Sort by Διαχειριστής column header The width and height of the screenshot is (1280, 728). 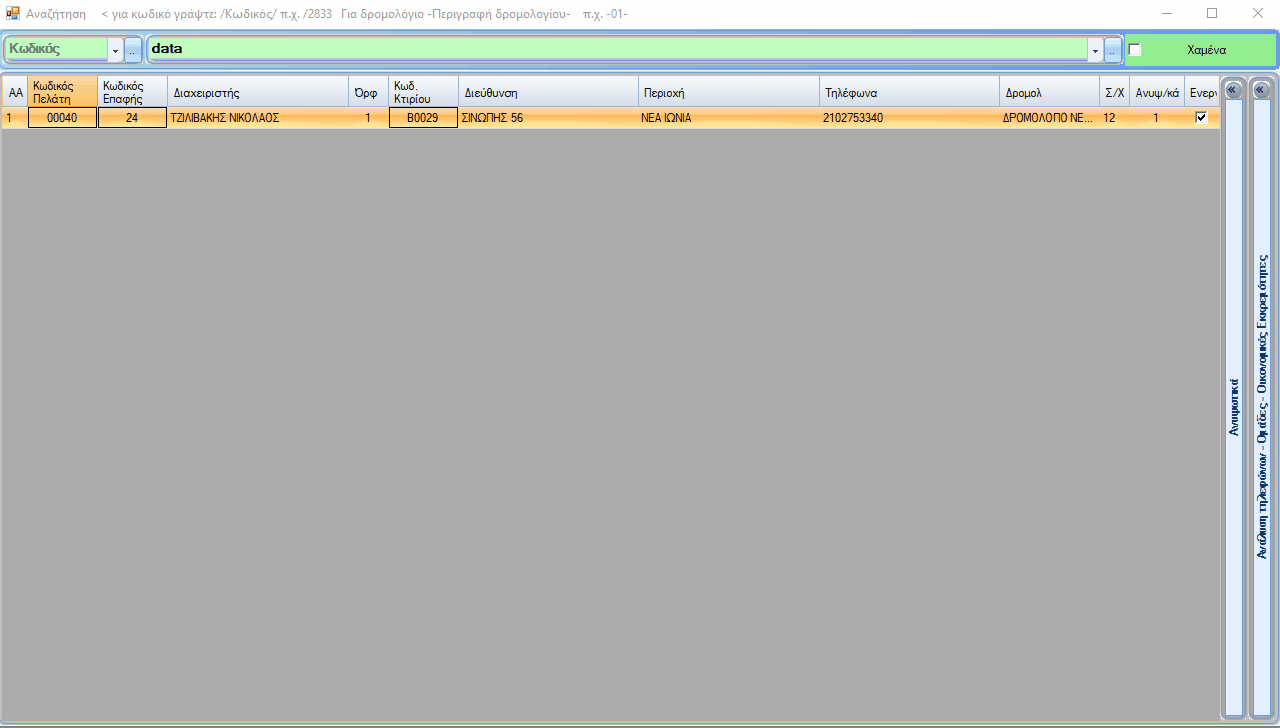258,92
